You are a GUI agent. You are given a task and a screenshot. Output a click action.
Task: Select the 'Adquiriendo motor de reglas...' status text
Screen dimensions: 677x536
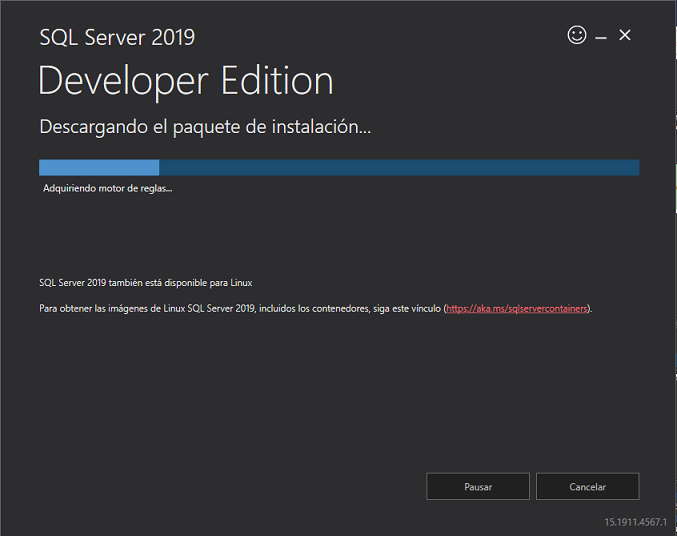click(108, 188)
